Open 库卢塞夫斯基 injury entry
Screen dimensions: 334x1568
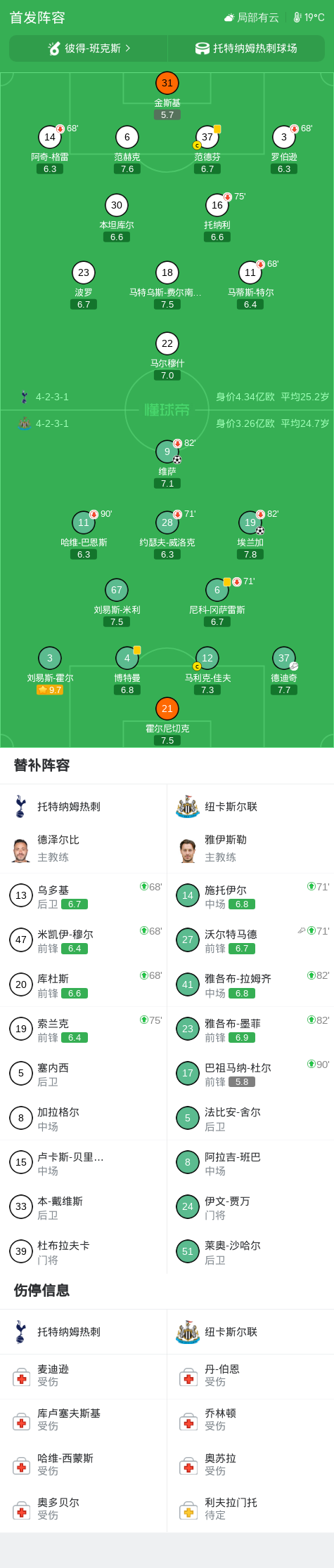pyautogui.click(x=83, y=1421)
